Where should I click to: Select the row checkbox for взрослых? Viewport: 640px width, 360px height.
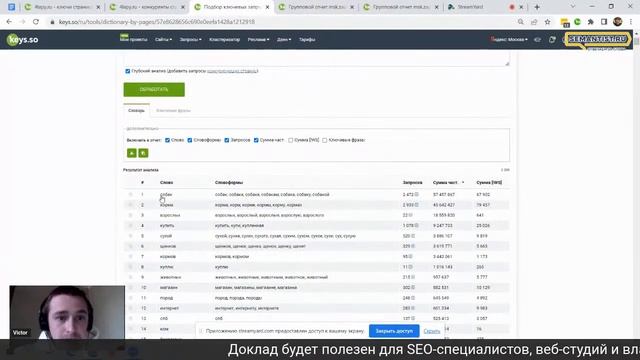131,215
